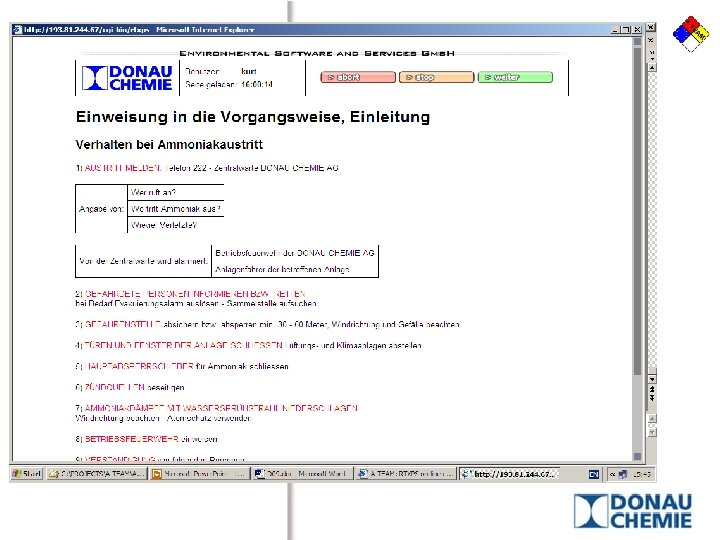Click the Benutzer kurt label
The image size is (720, 540).
point(220,71)
